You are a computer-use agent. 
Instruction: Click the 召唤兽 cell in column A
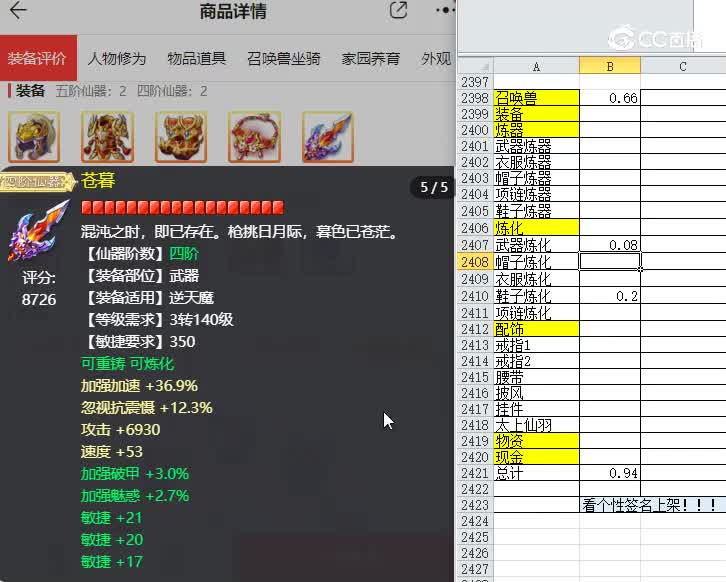coord(537,98)
